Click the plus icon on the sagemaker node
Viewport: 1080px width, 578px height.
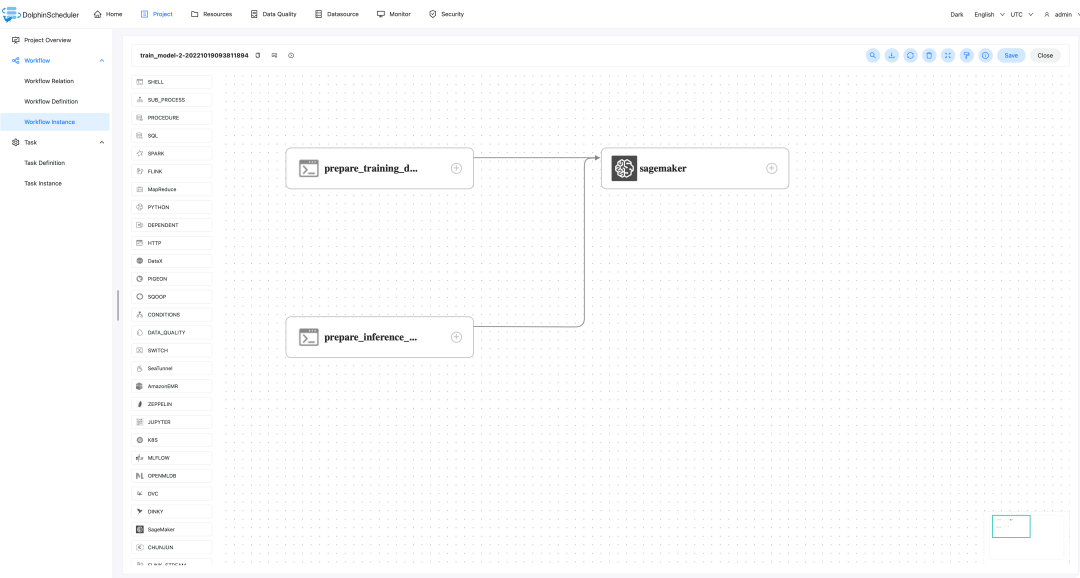(771, 168)
